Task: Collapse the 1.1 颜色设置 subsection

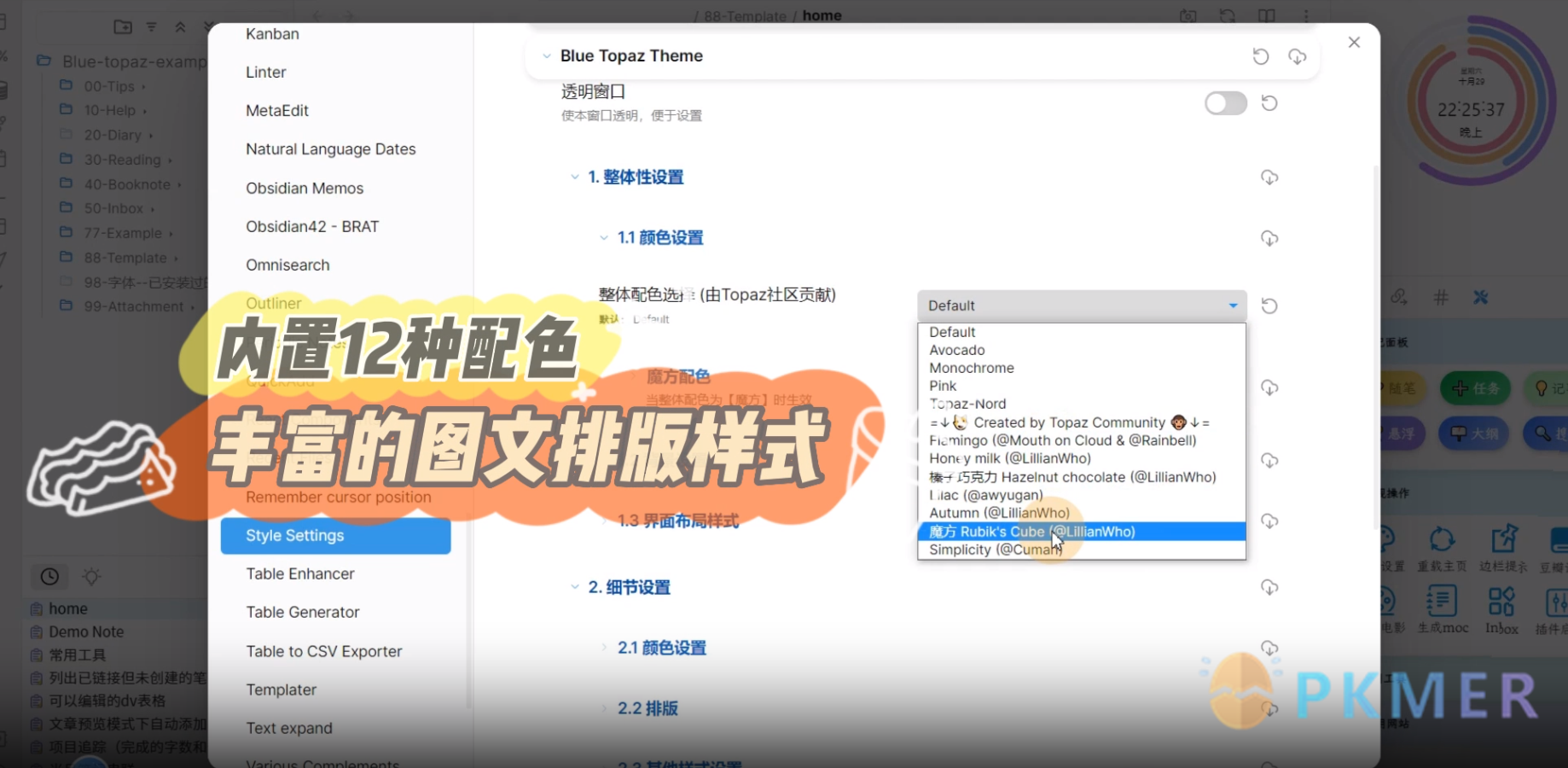Action: (604, 238)
